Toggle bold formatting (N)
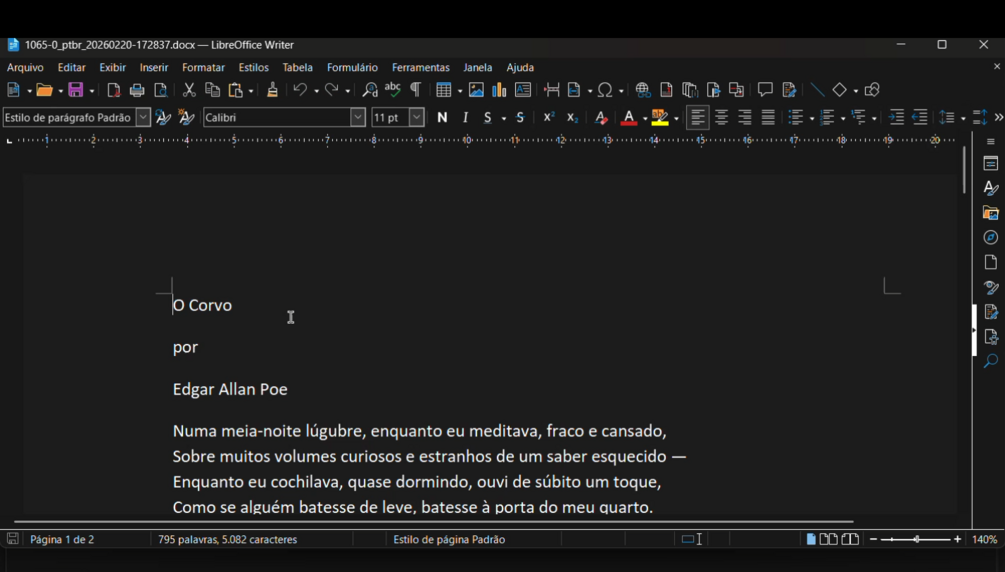This screenshot has height=572, width=1005. tap(442, 117)
